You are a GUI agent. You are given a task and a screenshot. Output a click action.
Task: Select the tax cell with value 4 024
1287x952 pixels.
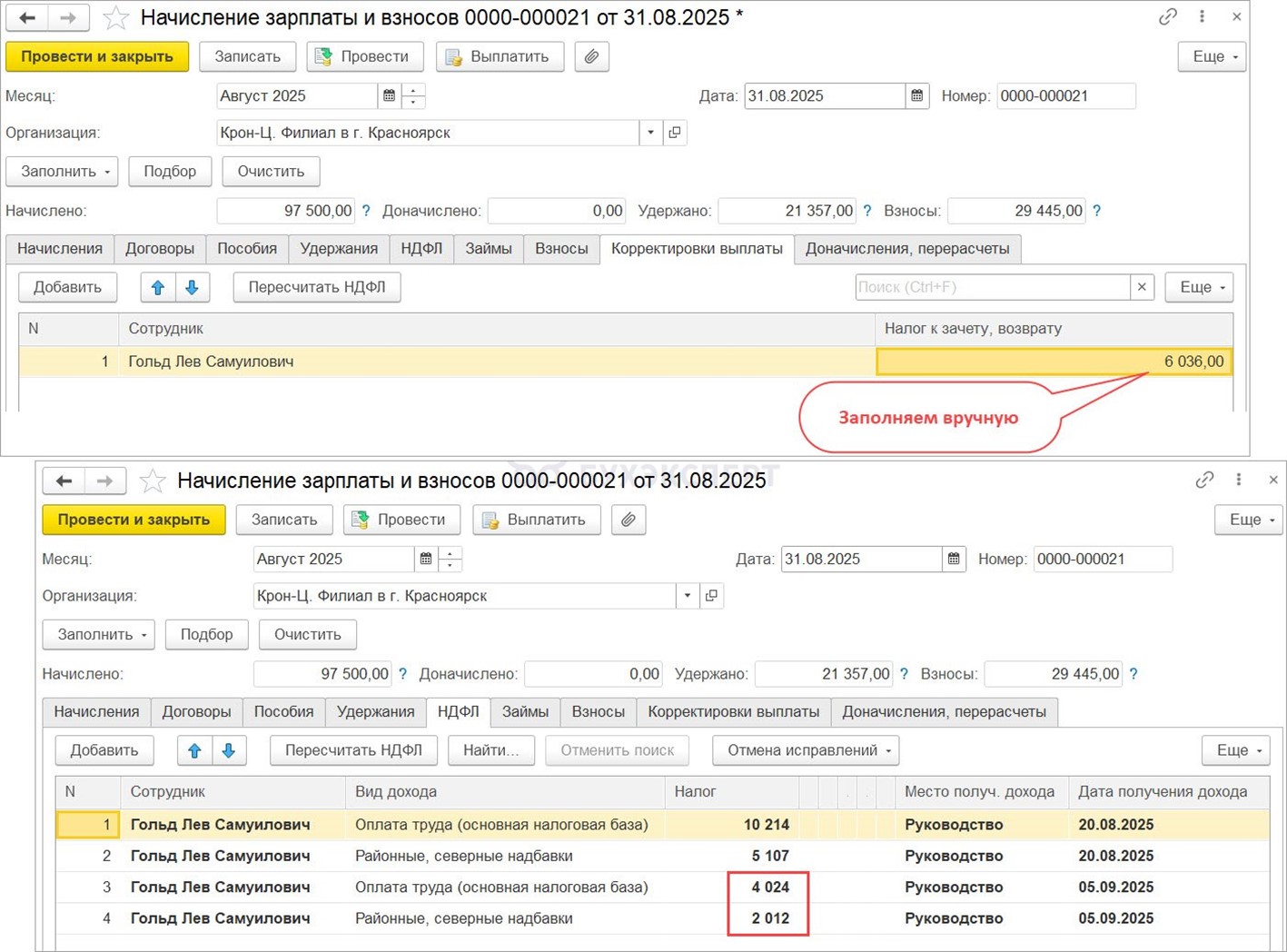[768, 888]
